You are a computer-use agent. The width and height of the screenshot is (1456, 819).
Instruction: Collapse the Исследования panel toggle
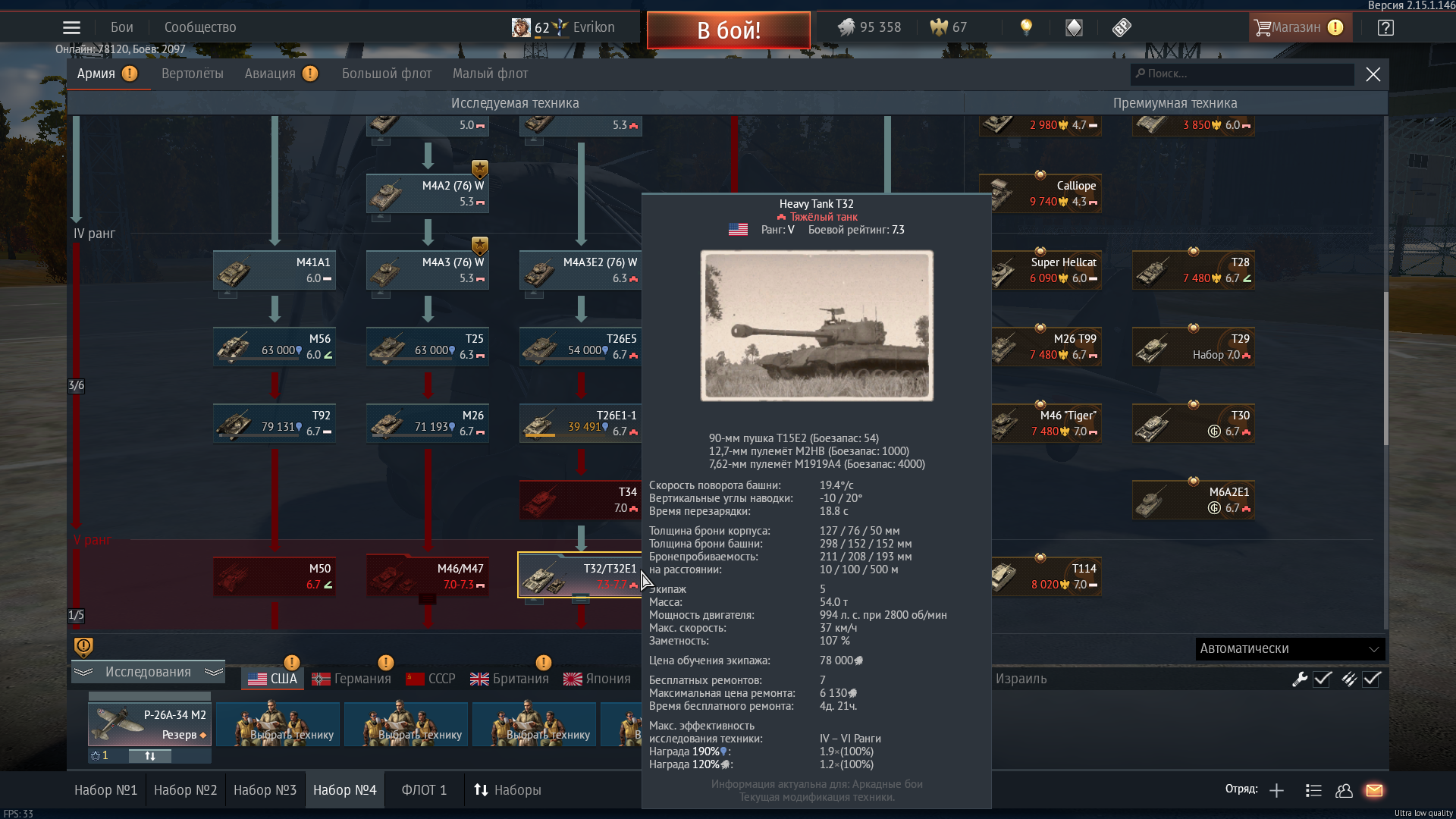tap(149, 672)
